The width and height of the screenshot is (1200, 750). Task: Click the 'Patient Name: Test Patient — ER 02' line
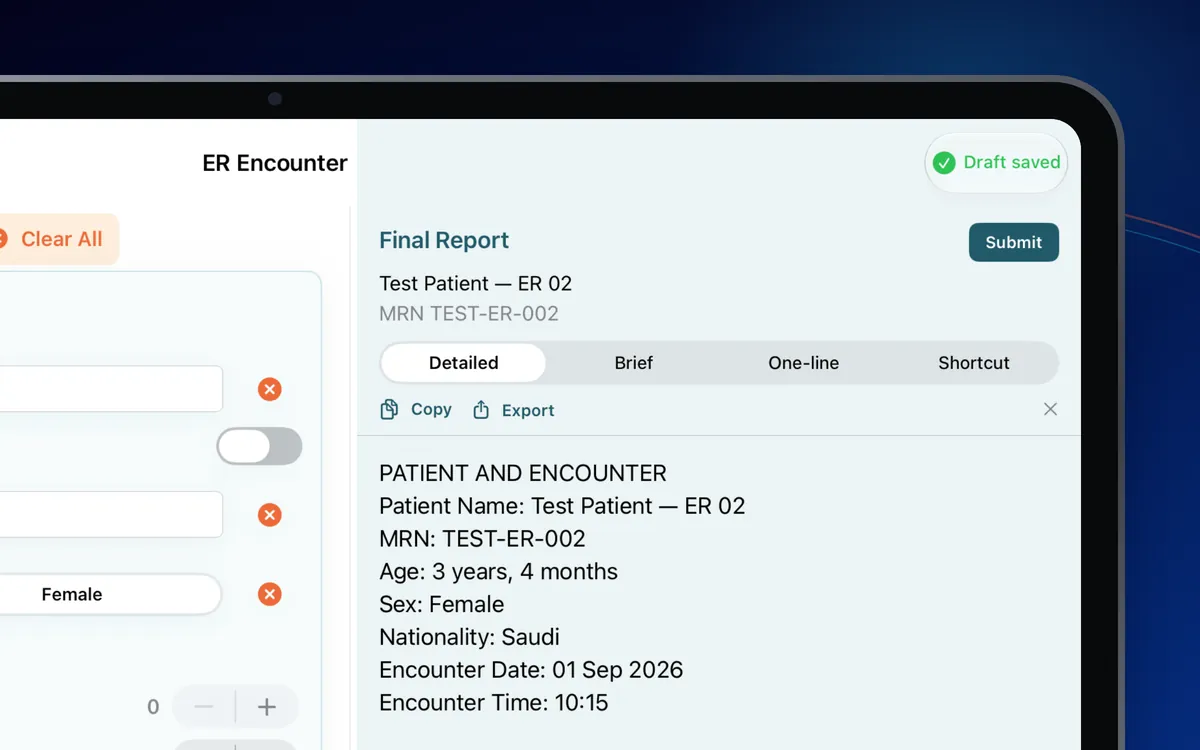click(562, 506)
